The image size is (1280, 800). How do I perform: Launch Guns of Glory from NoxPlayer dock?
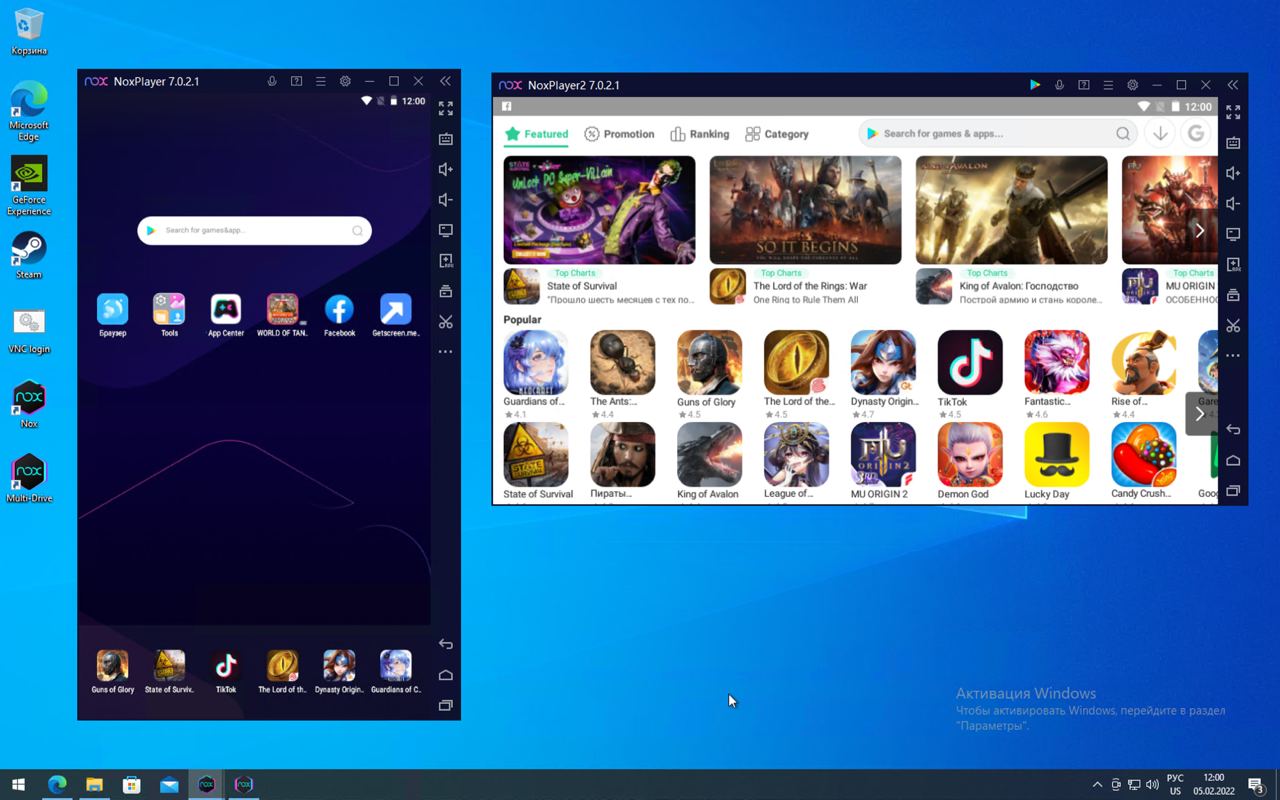(112, 666)
